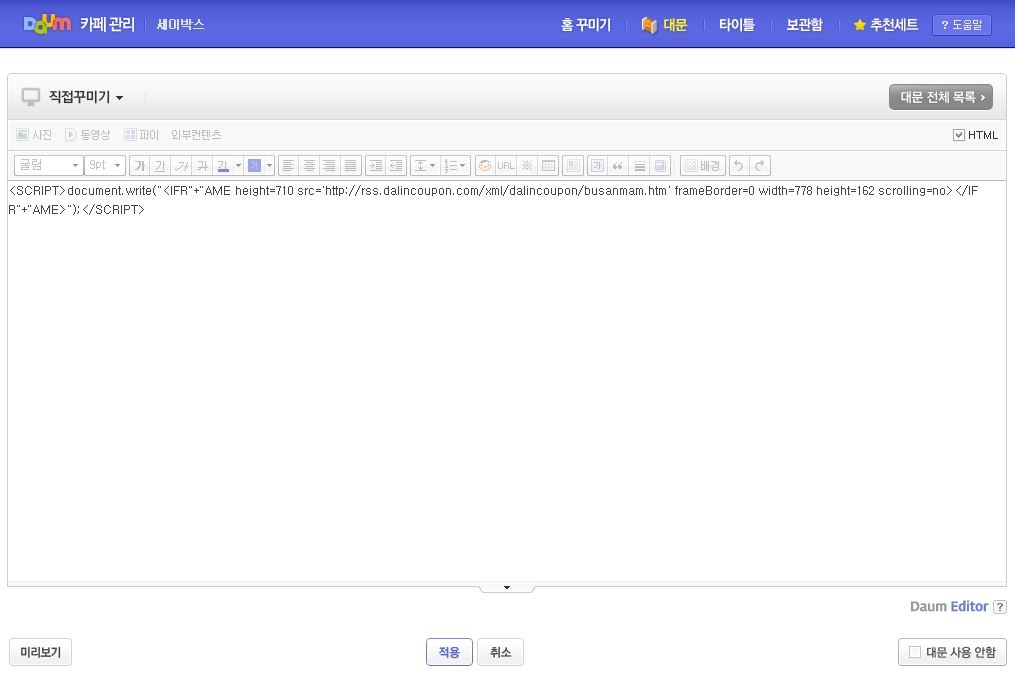This screenshot has height=675, width=1015.
Task: Open text background color dropdown arrow
Action: (269, 166)
